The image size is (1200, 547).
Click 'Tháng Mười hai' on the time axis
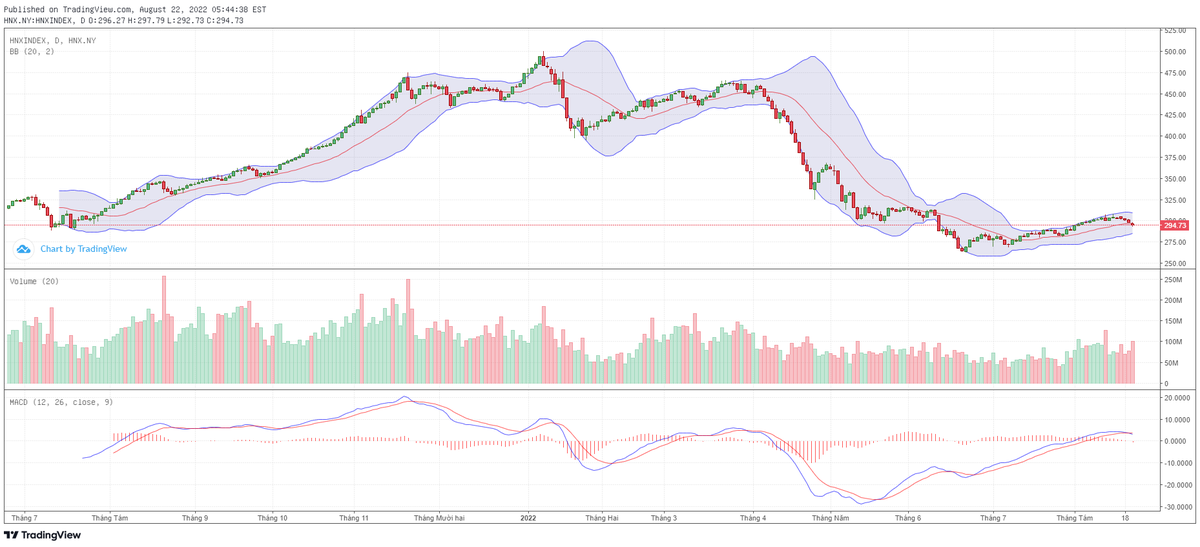[x=442, y=518]
